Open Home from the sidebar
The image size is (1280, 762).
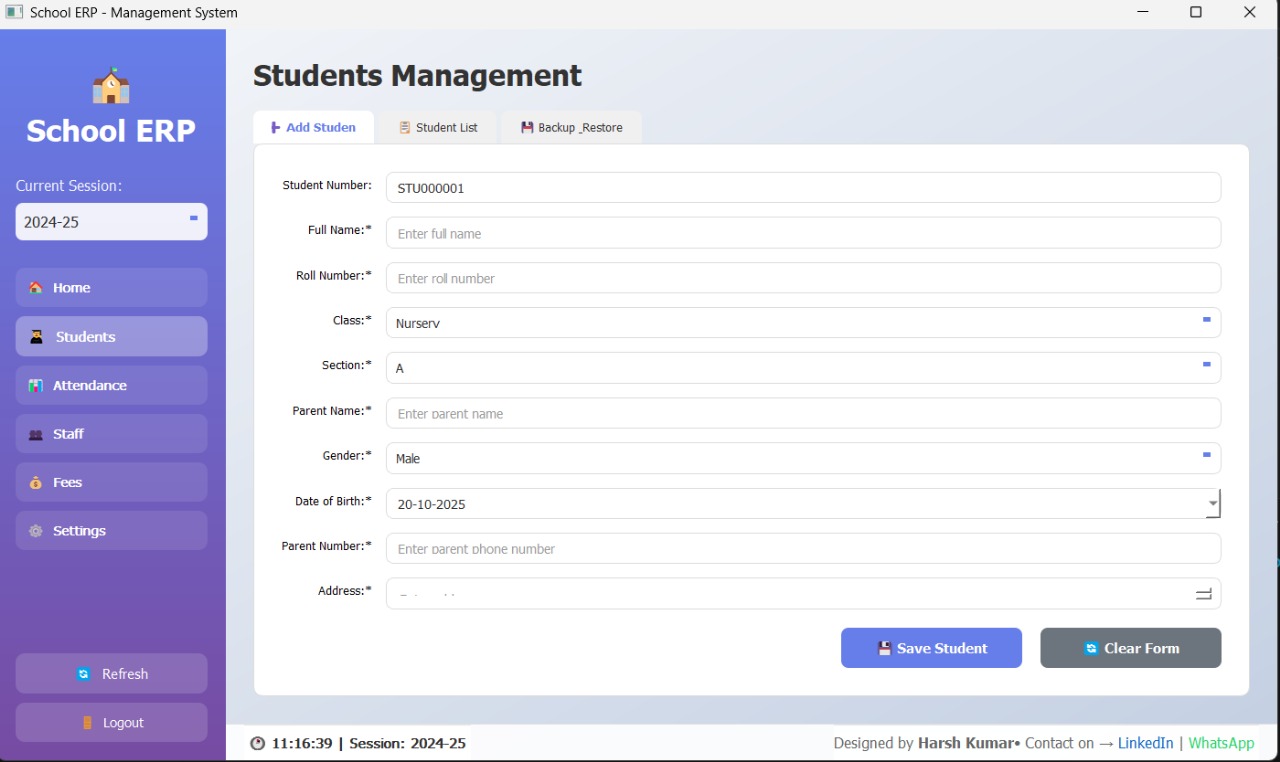(111, 288)
